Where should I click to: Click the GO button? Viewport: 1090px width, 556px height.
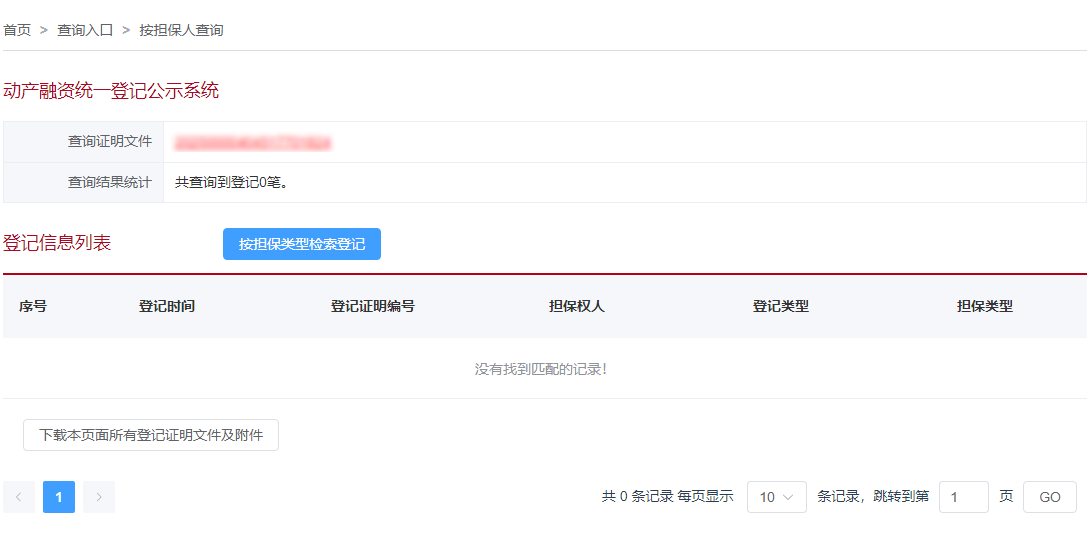point(1050,497)
